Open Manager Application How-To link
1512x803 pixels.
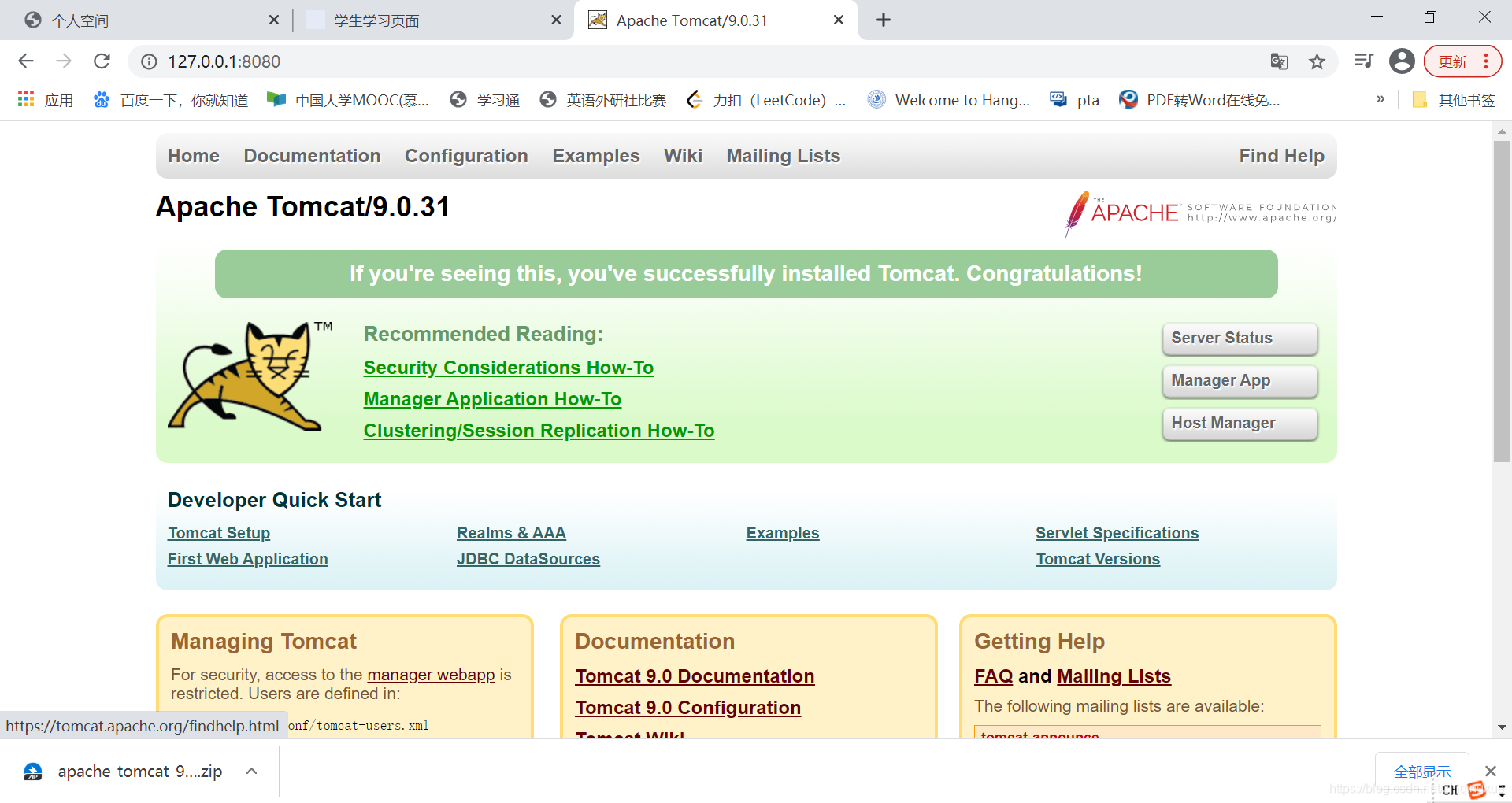pos(492,399)
